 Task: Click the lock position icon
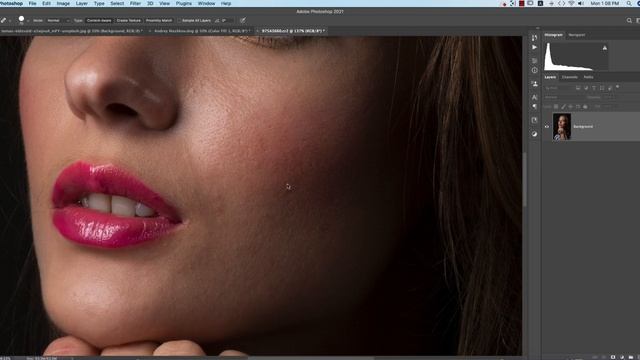click(571, 107)
